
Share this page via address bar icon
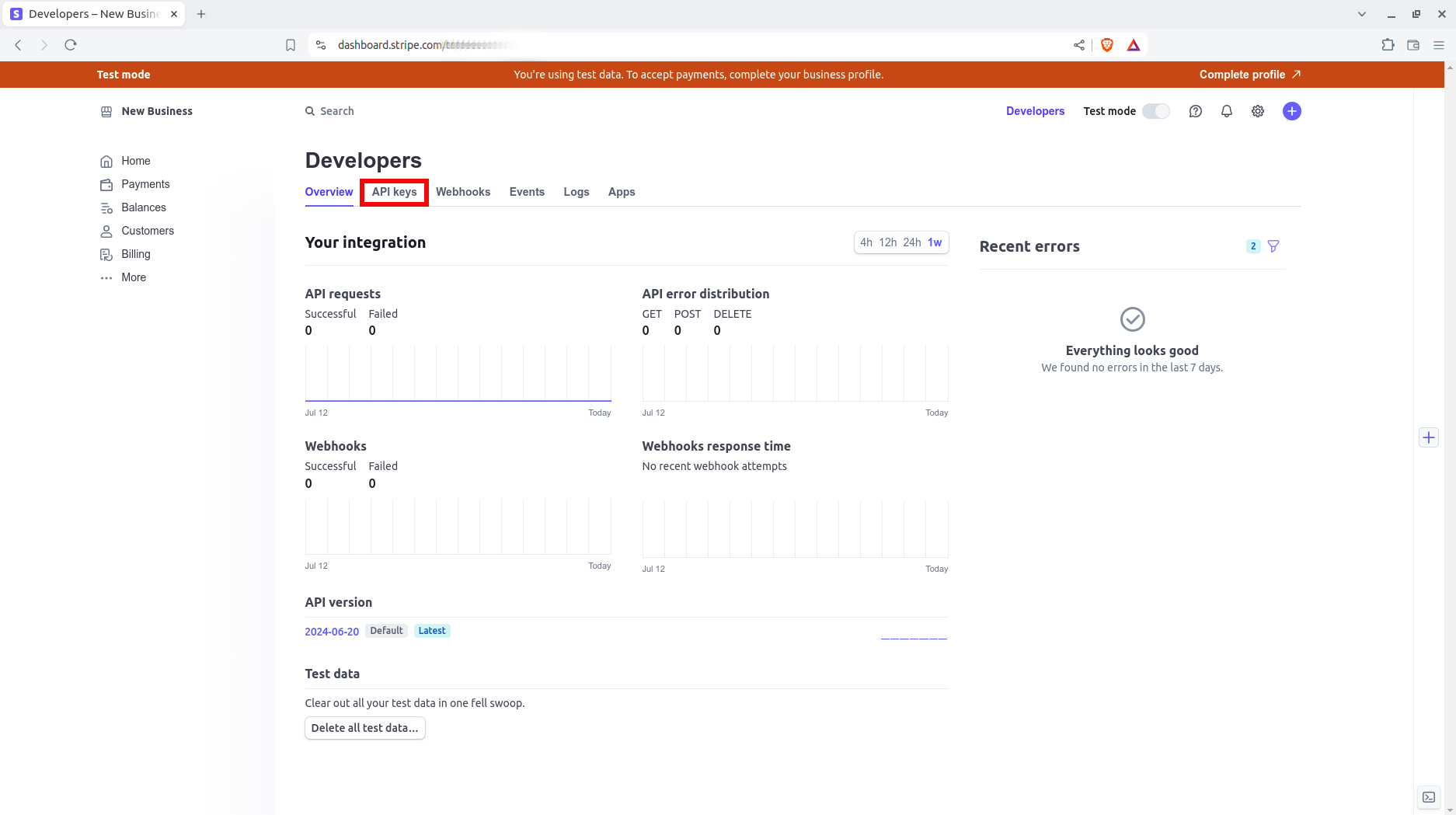point(1078,45)
